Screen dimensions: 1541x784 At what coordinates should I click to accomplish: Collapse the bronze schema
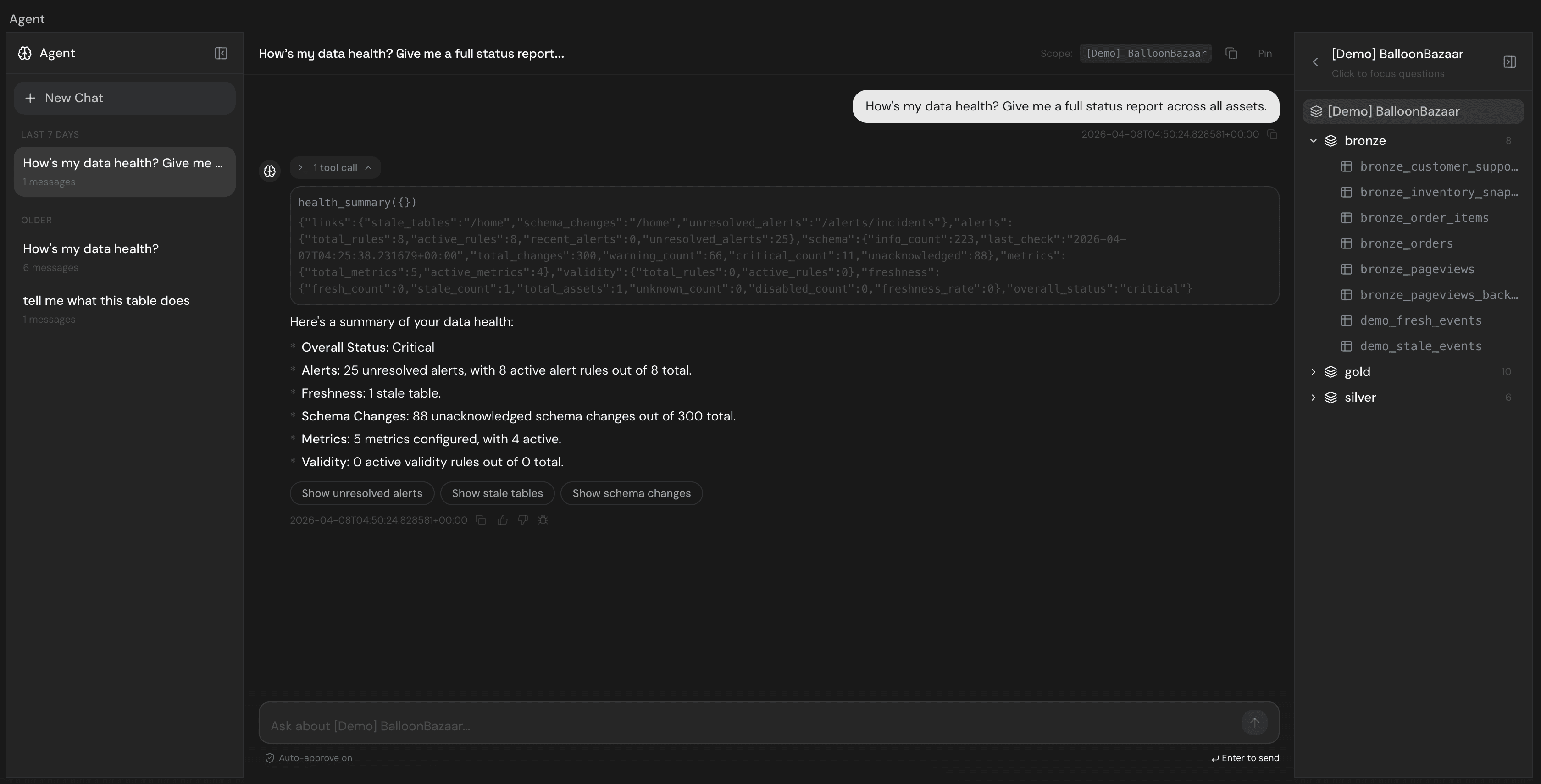(1313, 141)
